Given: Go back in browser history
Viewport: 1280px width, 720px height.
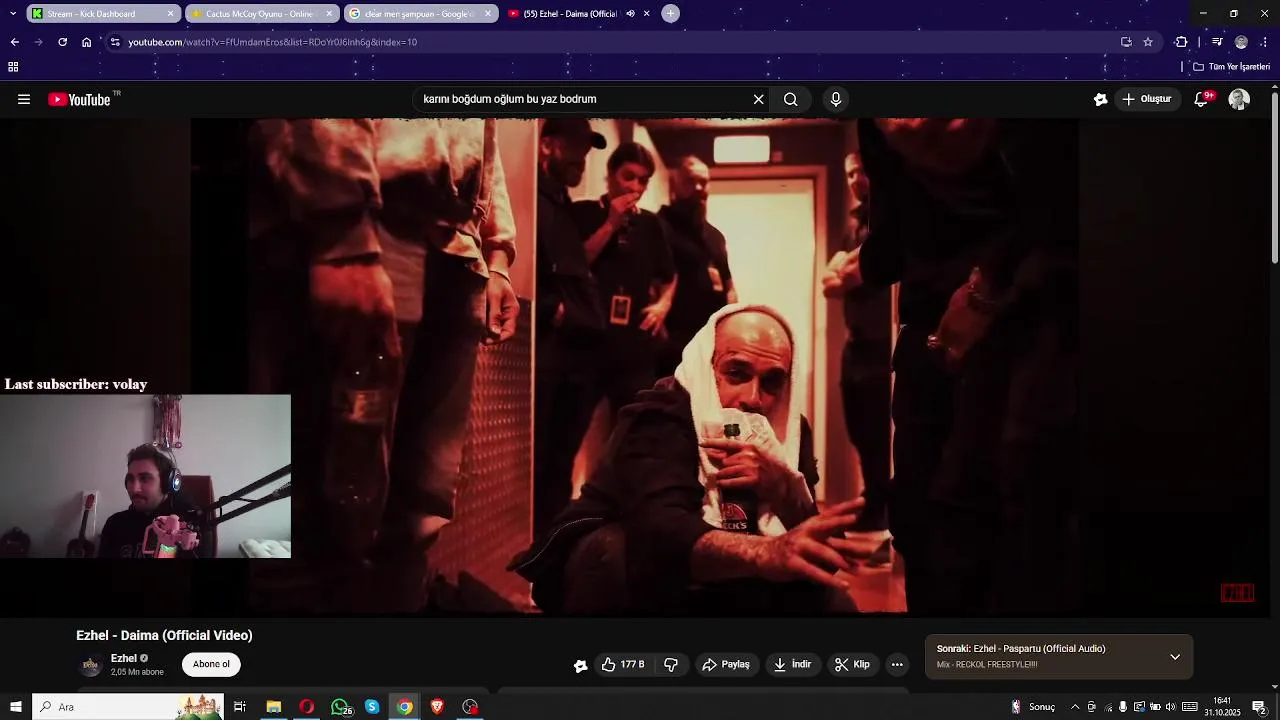Looking at the screenshot, I should [14, 42].
